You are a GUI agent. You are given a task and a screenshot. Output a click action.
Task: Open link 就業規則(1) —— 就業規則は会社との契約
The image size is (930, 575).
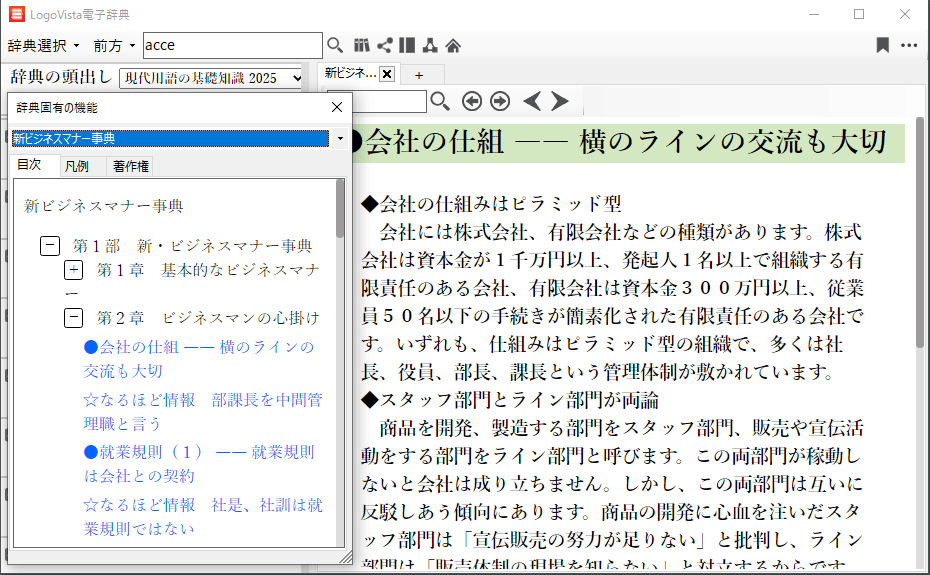(199, 464)
